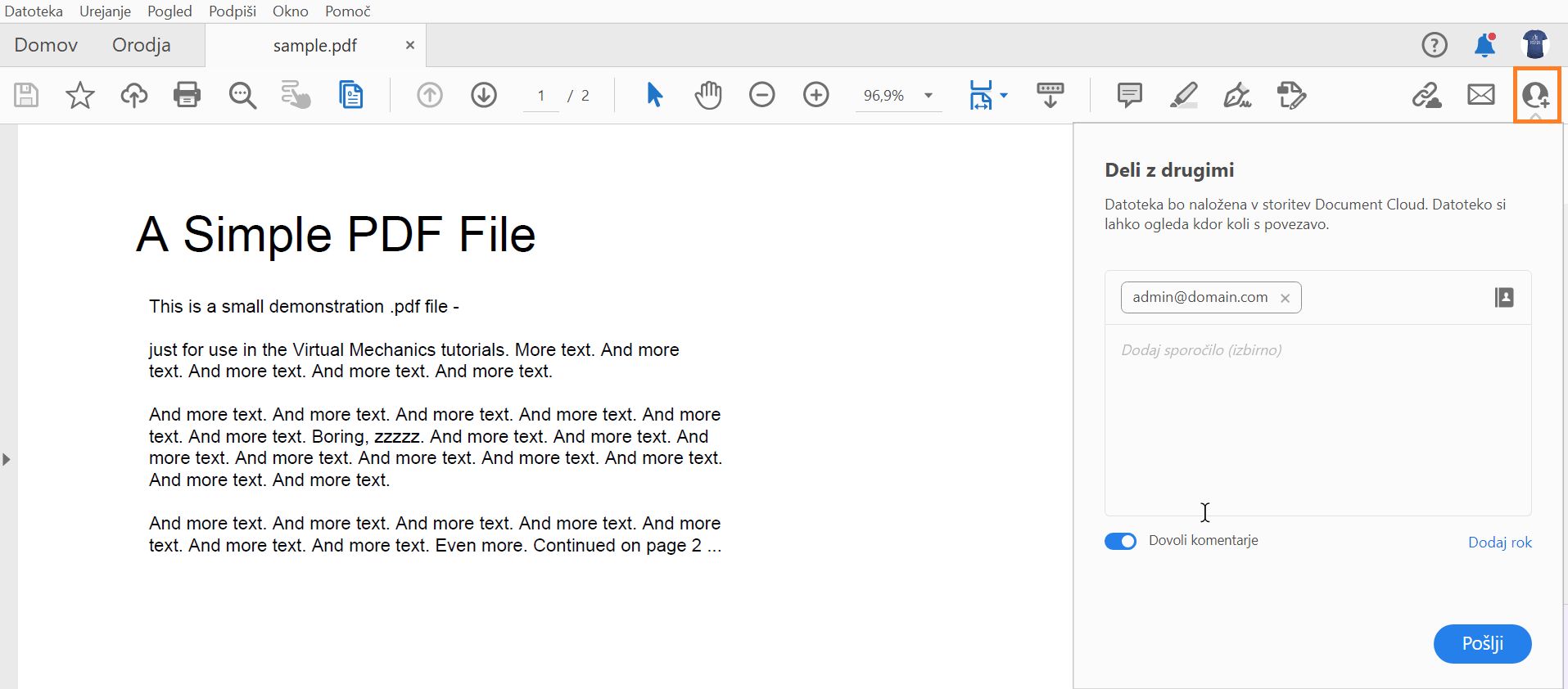The height and width of the screenshot is (689, 1568).
Task: Close the sample.pdf tab
Action: [x=410, y=46]
